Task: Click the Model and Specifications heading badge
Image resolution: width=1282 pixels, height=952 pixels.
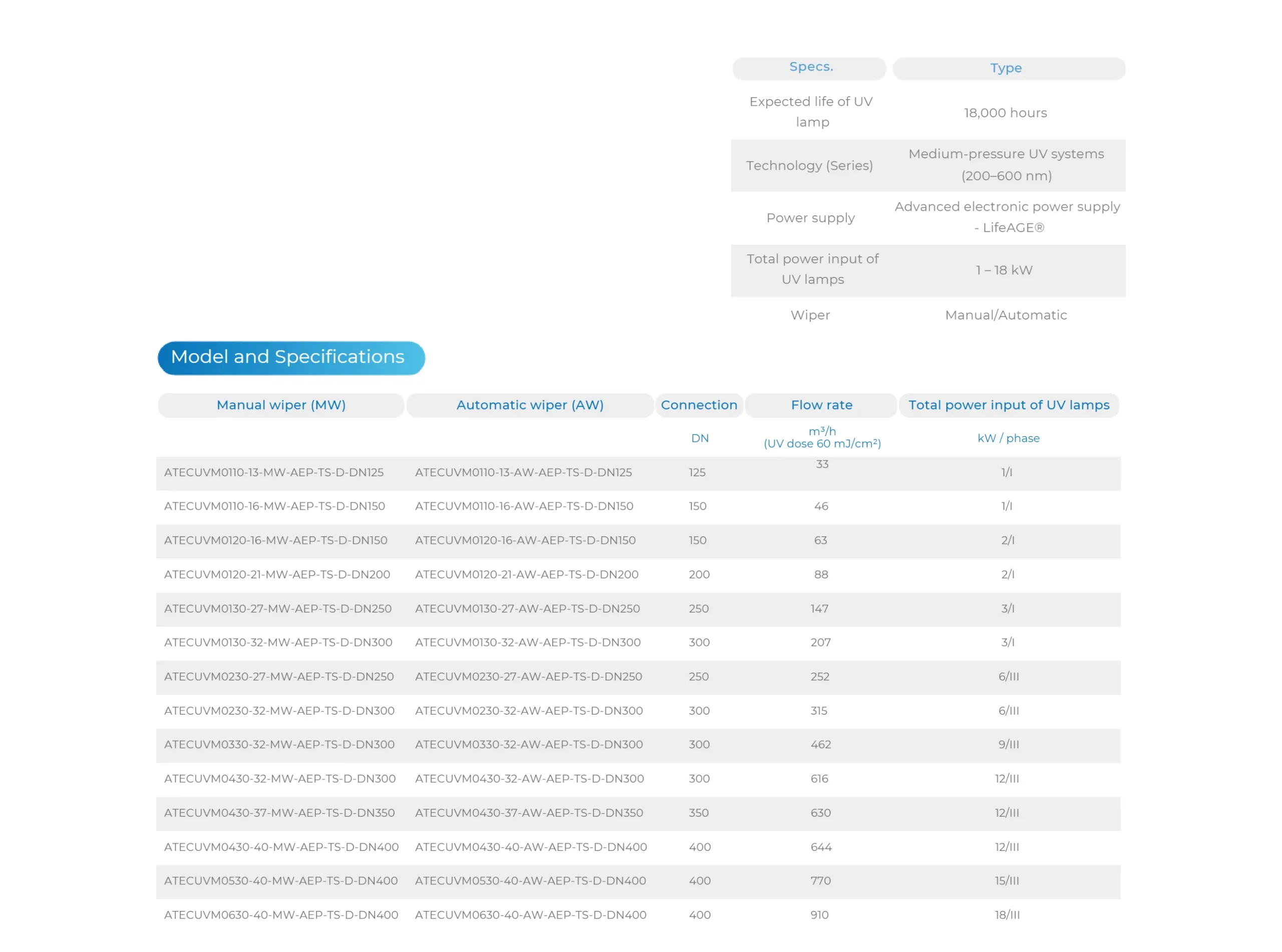Action: tap(290, 357)
